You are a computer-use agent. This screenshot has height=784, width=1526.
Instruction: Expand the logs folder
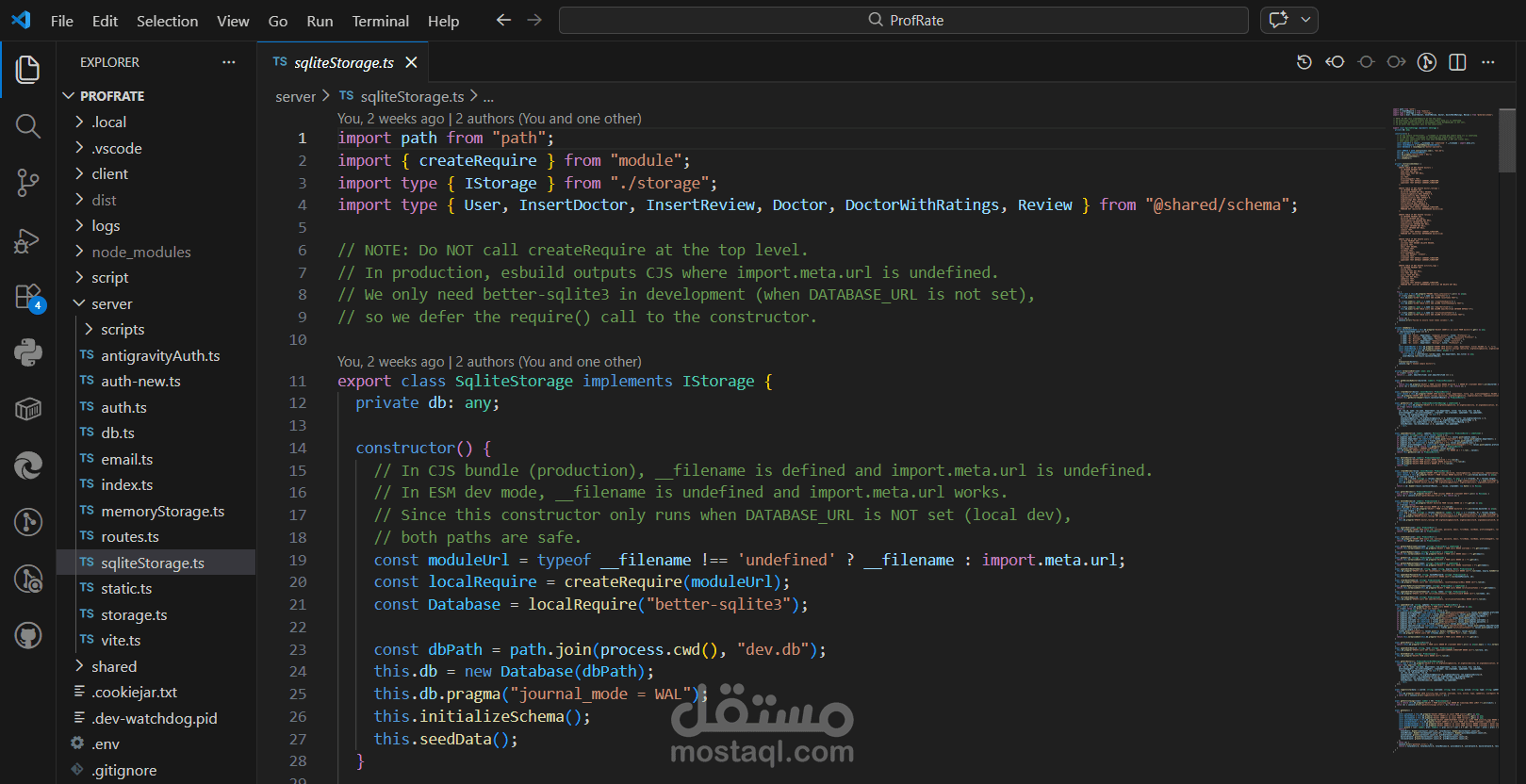[x=79, y=225]
